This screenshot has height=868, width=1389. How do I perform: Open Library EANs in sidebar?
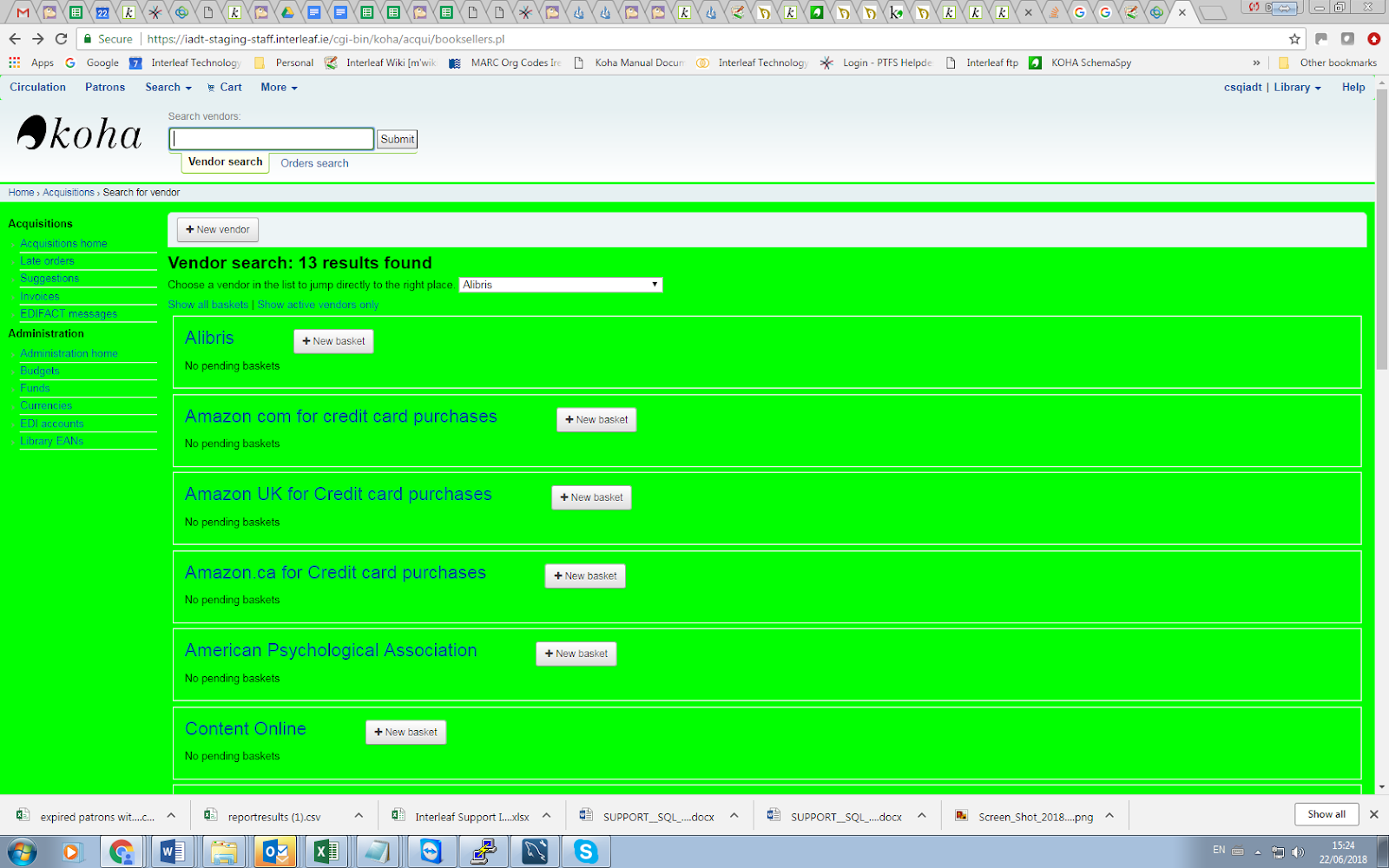click(x=52, y=441)
